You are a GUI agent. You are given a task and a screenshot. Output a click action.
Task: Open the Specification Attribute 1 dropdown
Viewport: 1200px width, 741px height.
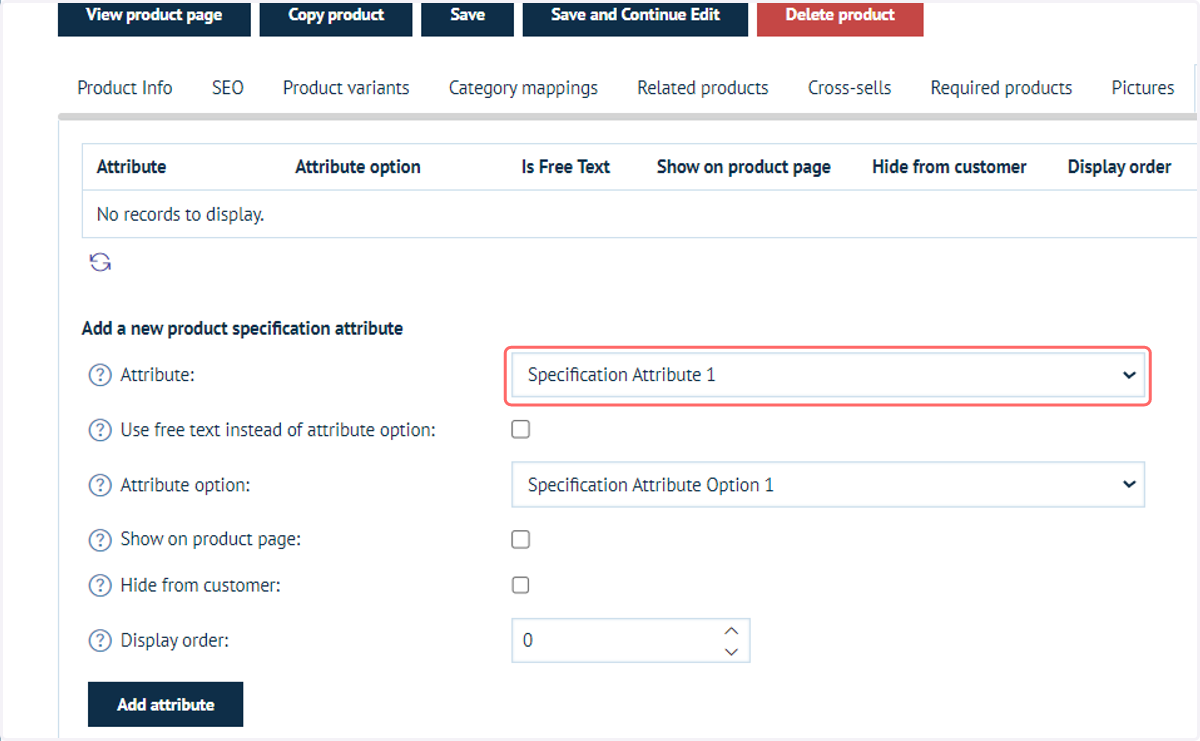pos(828,376)
